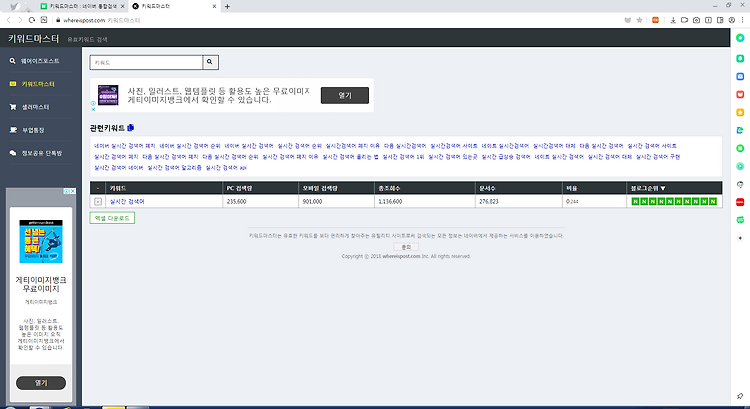Open the red pocket-style icon in right sidebar
Image resolution: width=750 pixels, height=409 pixels.
(x=740, y=94)
